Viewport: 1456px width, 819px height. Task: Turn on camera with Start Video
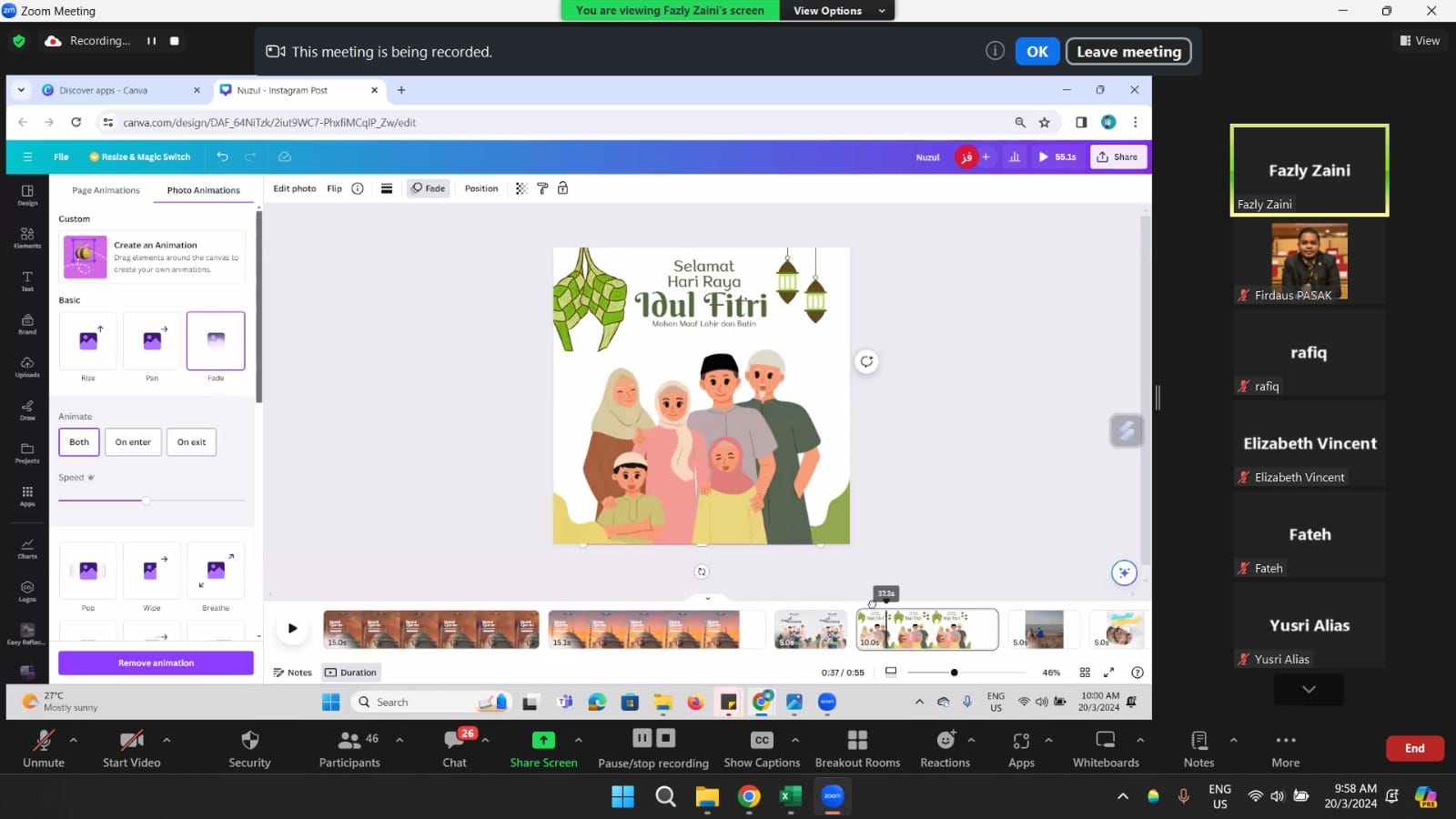point(132,748)
